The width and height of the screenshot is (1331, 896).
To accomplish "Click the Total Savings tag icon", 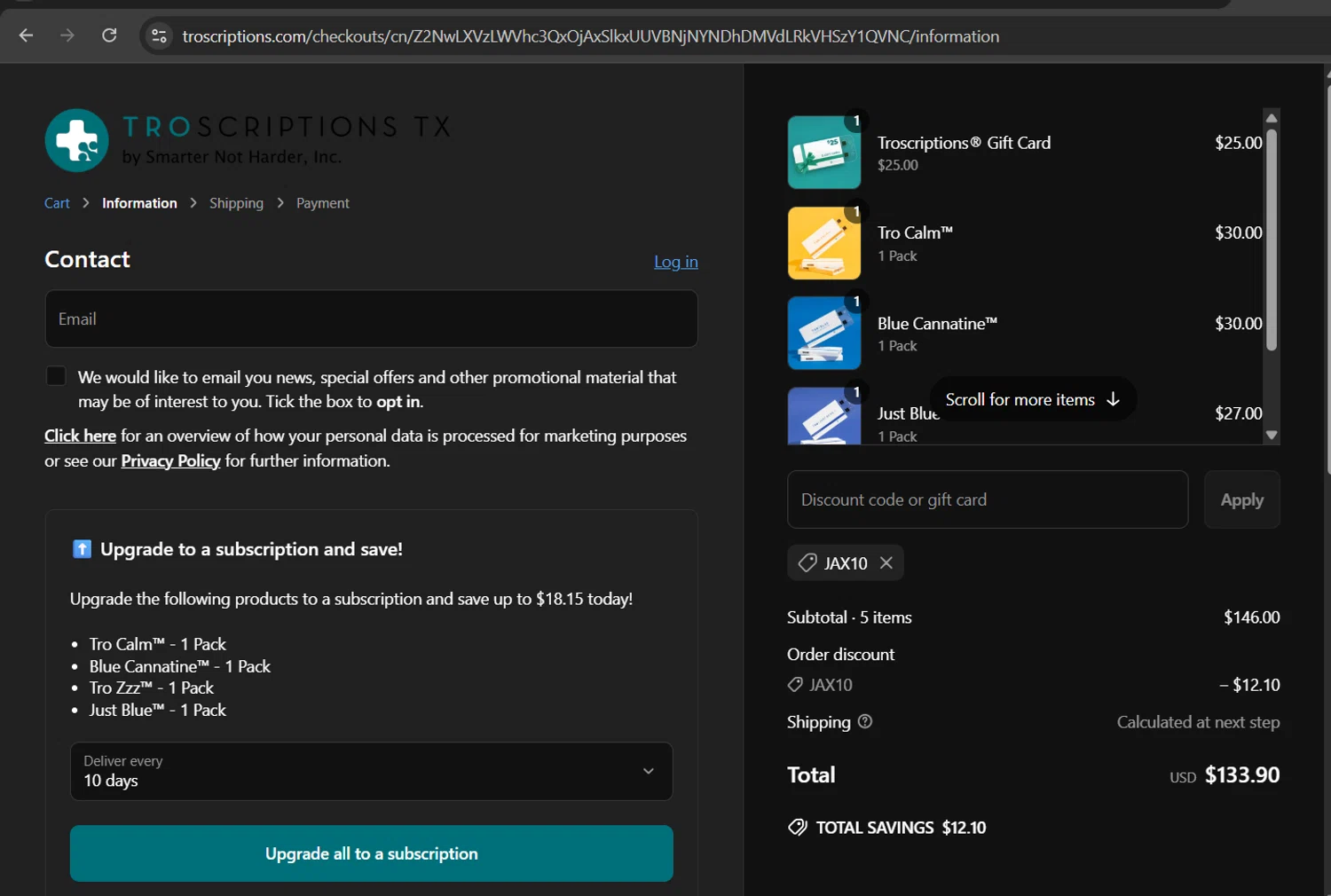I will point(798,827).
